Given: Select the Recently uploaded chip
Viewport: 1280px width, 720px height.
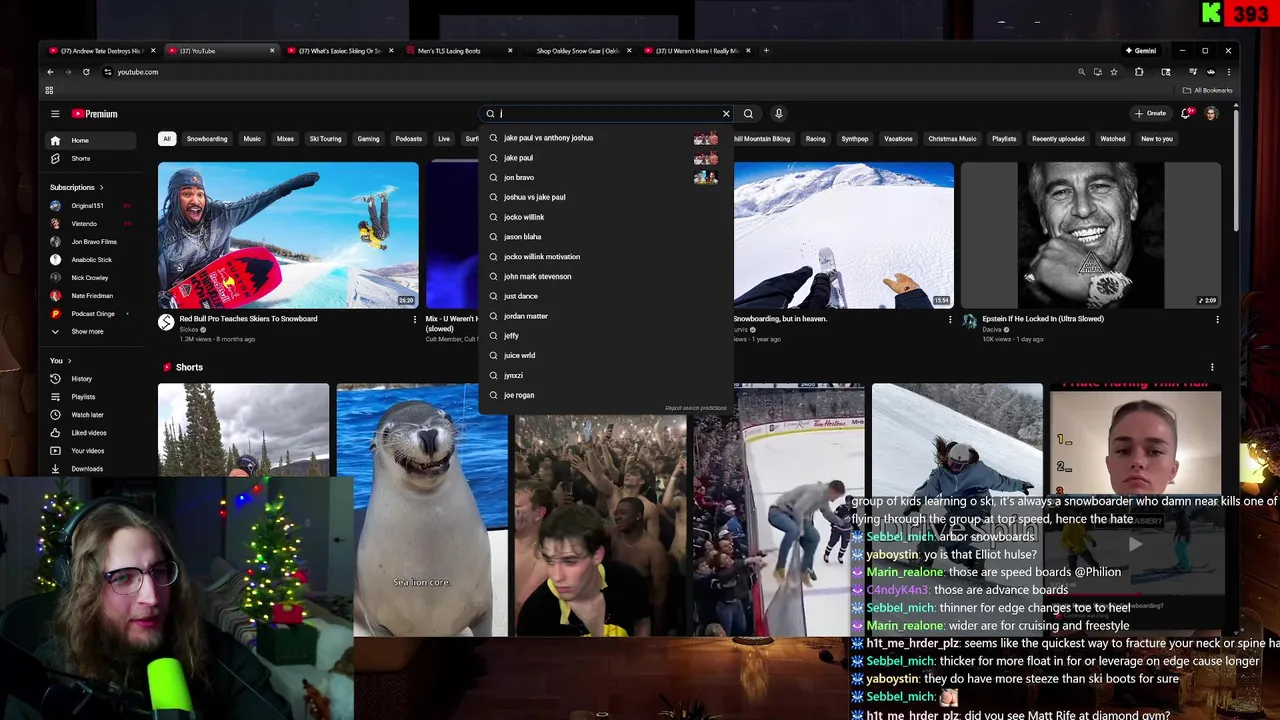Looking at the screenshot, I should [1058, 139].
